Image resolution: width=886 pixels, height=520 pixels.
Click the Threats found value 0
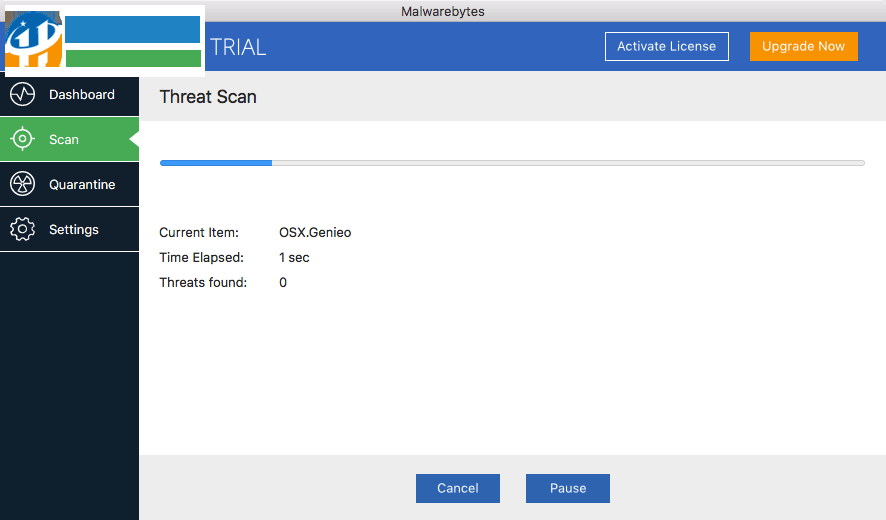click(x=283, y=282)
